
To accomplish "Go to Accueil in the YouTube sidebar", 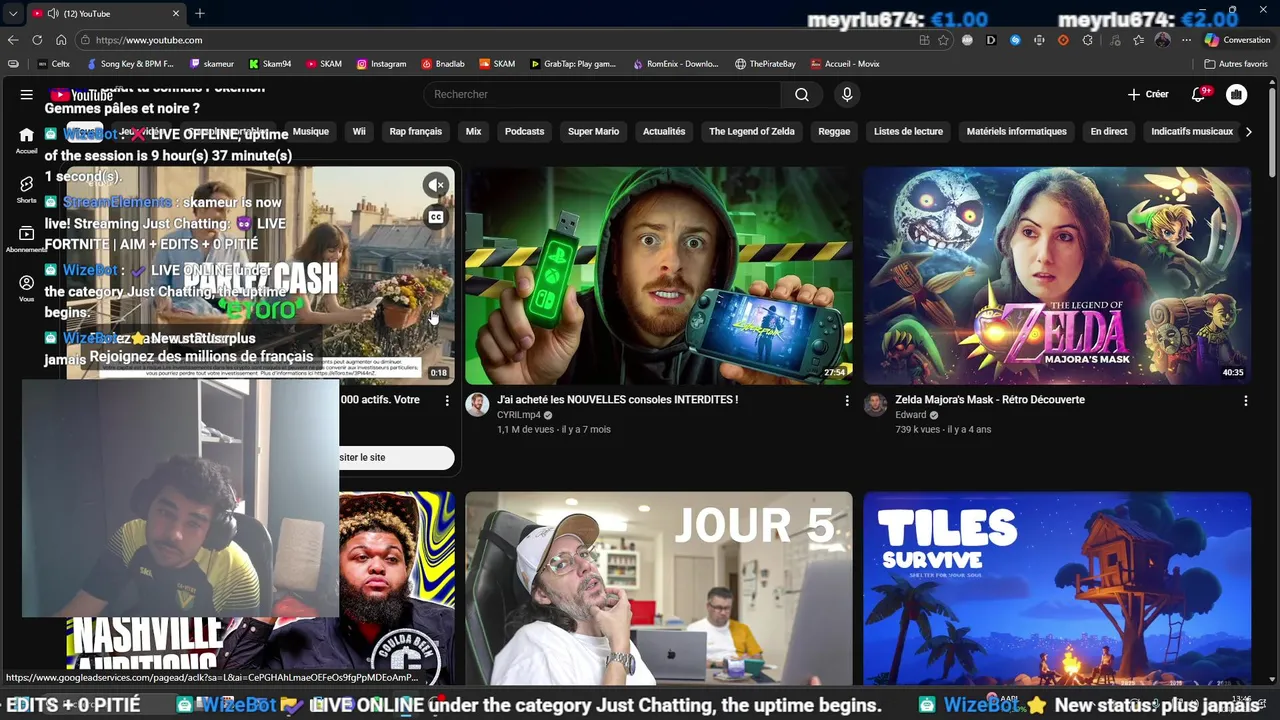I will click(26, 140).
